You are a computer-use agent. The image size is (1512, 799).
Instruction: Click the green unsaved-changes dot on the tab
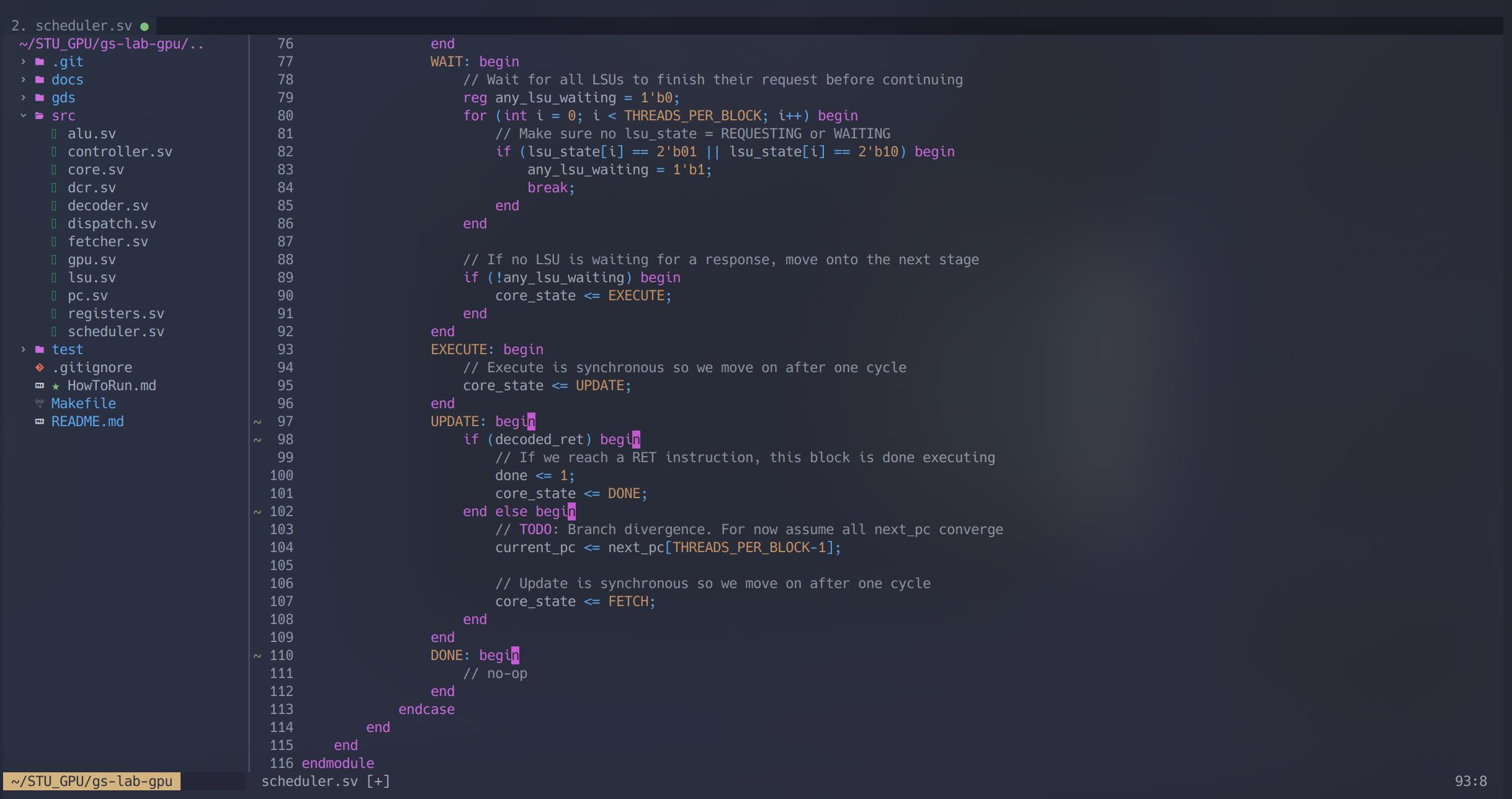pyautogui.click(x=143, y=25)
